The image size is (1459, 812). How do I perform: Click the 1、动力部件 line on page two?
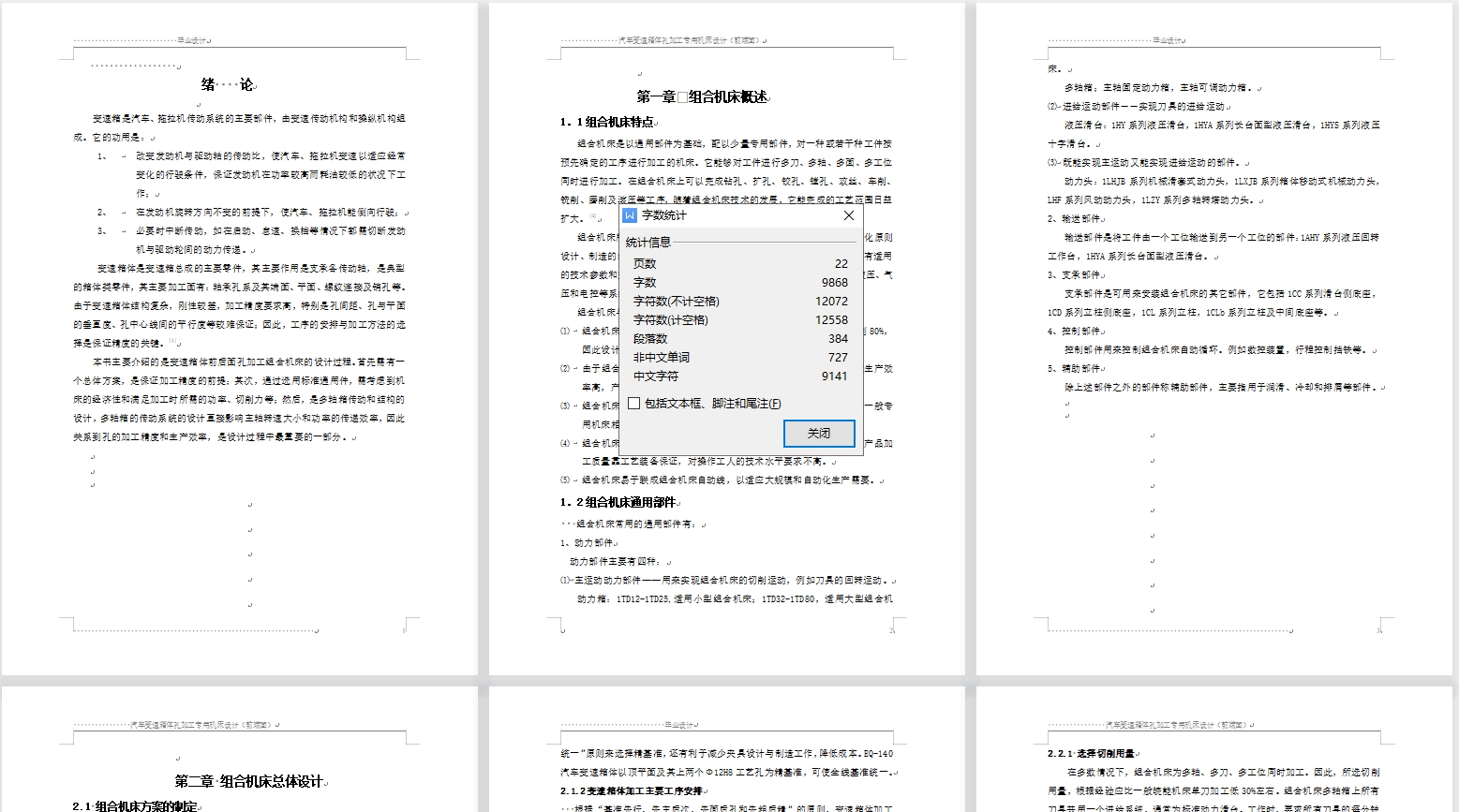587,542
